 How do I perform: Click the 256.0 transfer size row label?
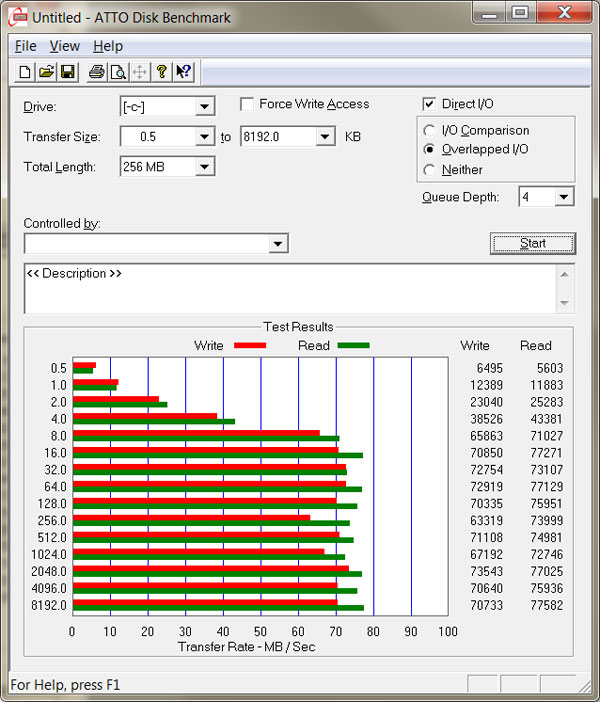pos(52,520)
